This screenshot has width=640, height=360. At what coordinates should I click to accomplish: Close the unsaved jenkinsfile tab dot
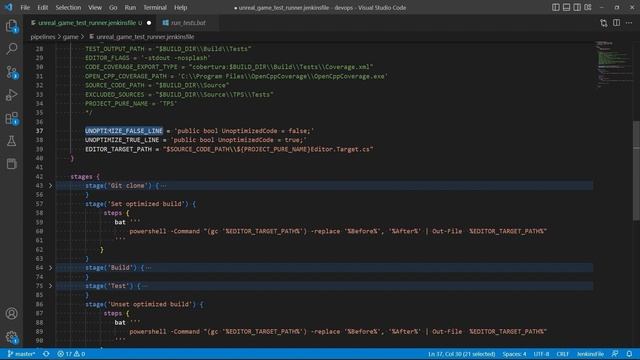[149, 23]
